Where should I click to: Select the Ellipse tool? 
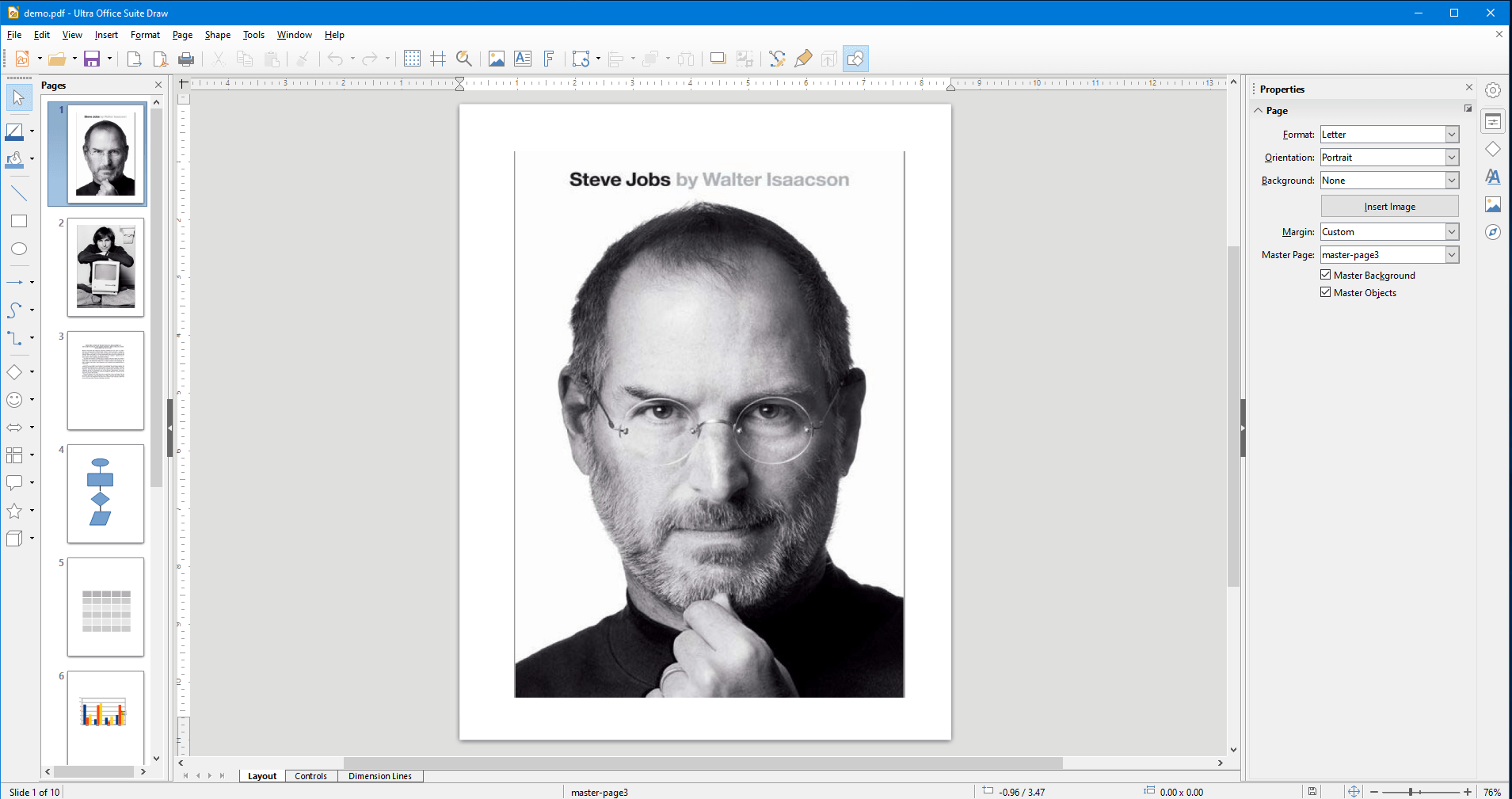pos(19,249)
